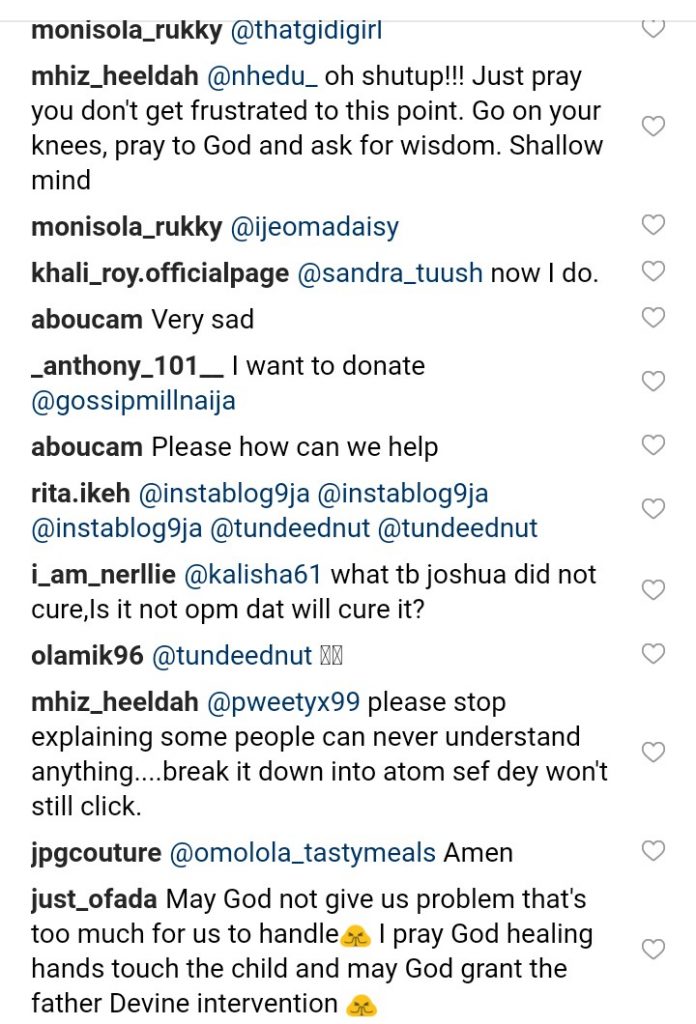Like aboucam's "Please how can we help" comment
The image size is (696, 1024).
(x=653, y=445)
